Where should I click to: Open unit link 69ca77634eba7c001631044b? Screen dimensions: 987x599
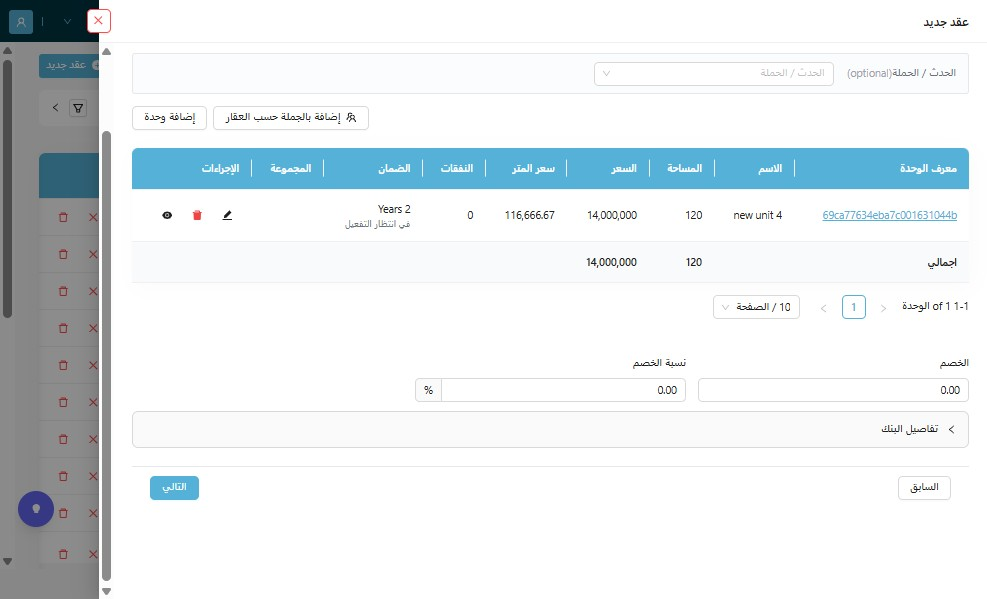(x=889, y=215)
